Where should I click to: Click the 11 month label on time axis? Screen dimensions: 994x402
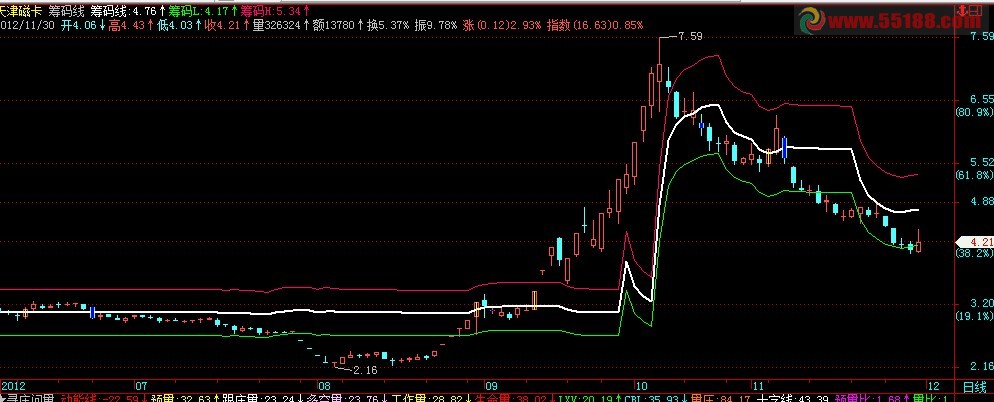[758, 386]
